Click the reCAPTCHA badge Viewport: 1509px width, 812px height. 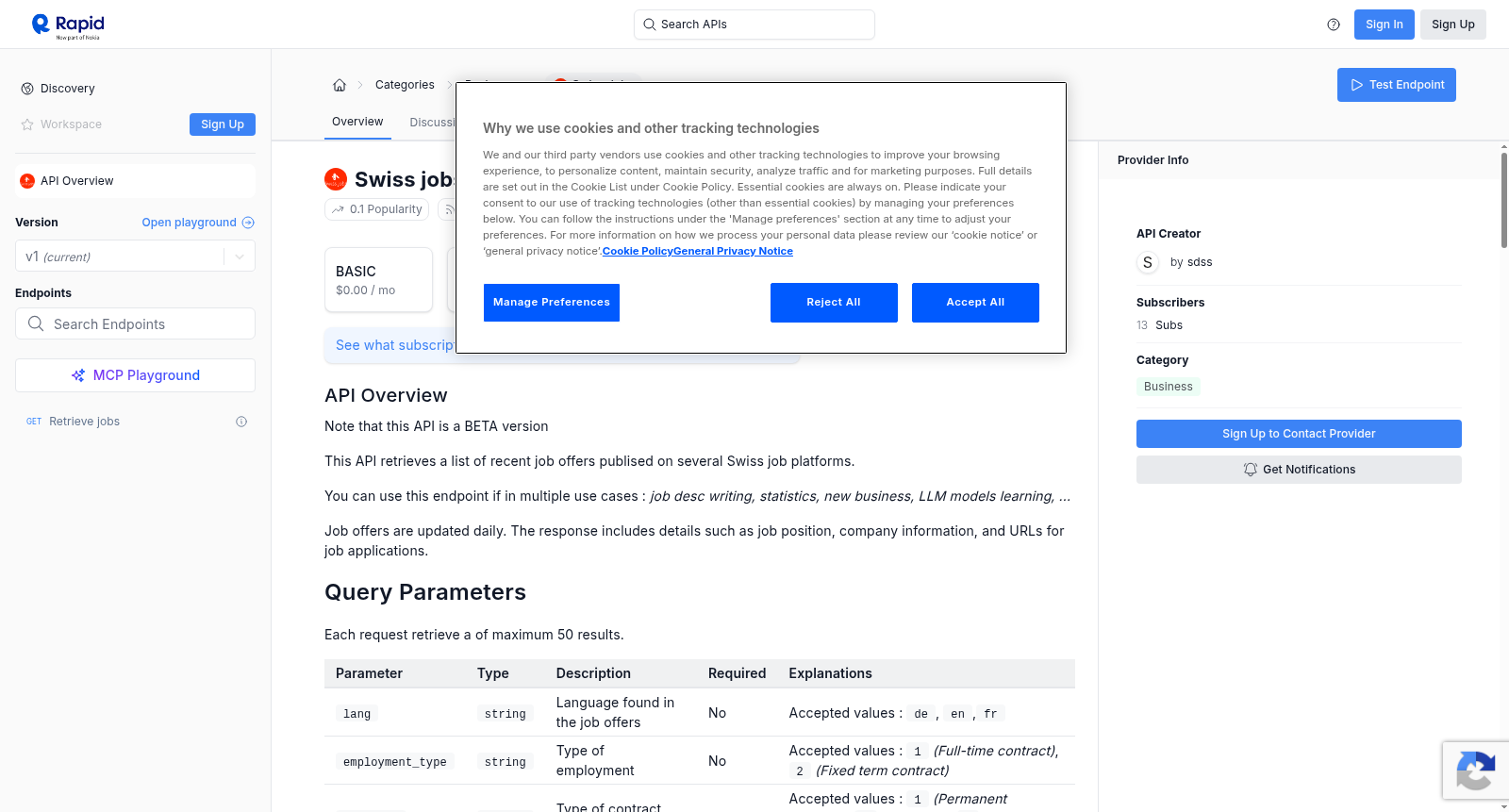coord(1475,771)
